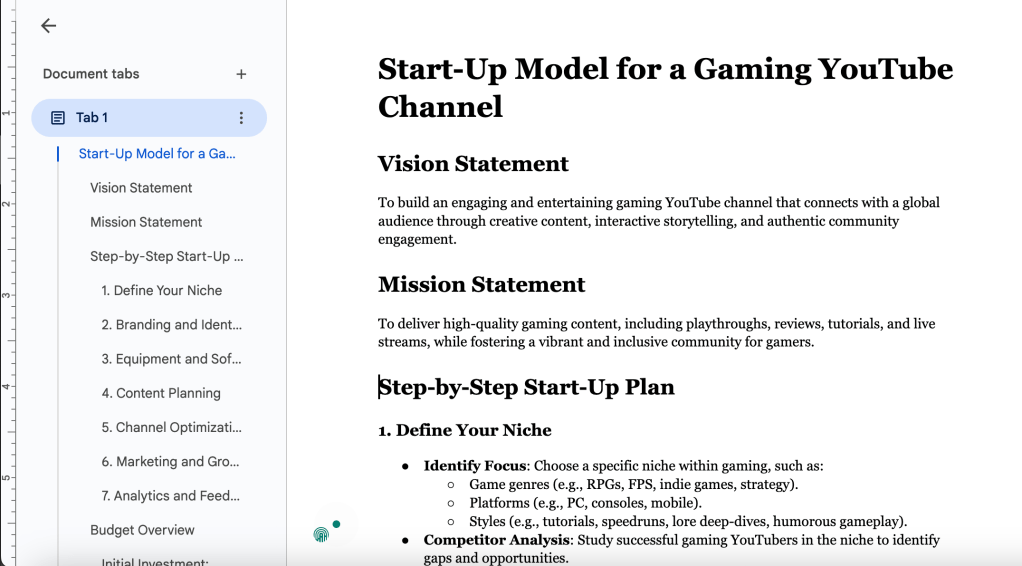Click the fingerprint-style floating icon
This screenshot has height=566, width=1022.
point(321,534)
